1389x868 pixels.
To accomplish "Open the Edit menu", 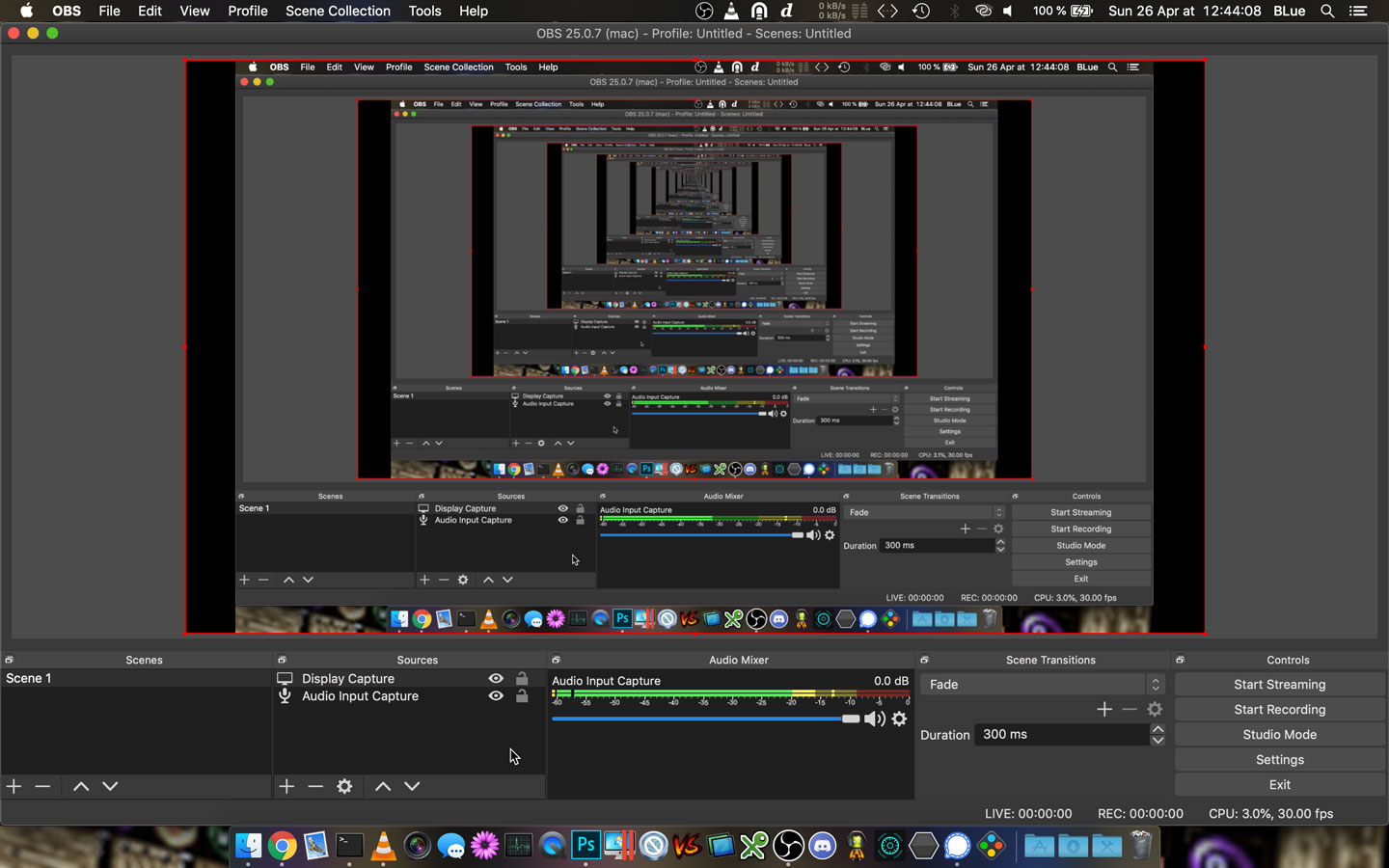I will point(150,11).
